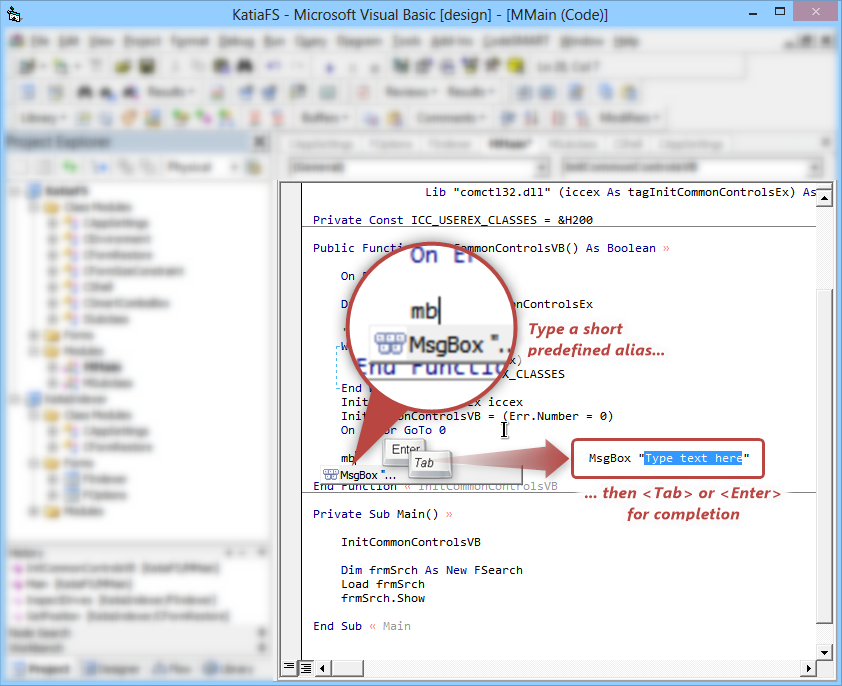Click the FIndexer form icon in Project Explorer
The height and width of the screenshot is (686, 842).
(73, 479)
